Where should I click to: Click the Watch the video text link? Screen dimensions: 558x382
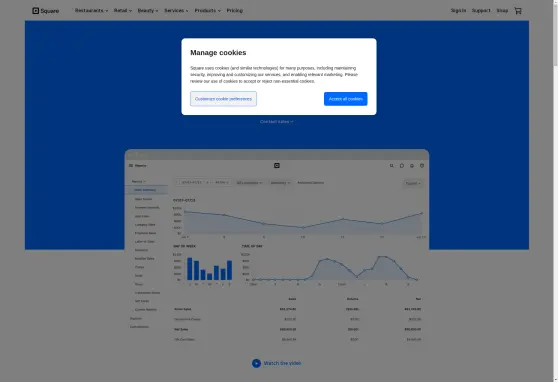click(282, 363)
